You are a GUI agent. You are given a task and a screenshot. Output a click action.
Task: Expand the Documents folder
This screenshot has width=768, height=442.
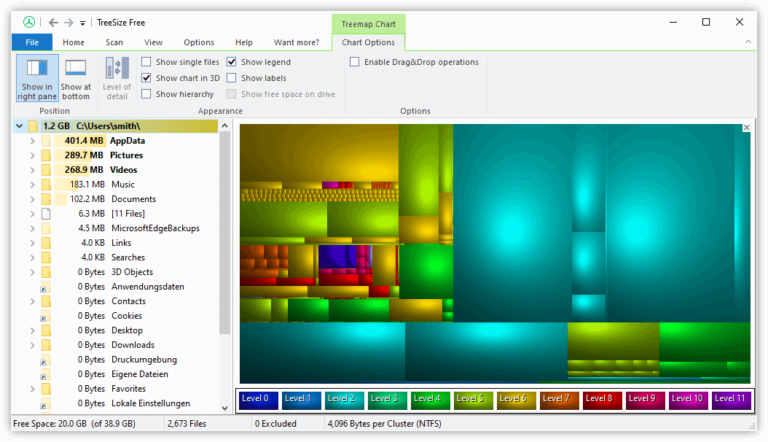32,199
